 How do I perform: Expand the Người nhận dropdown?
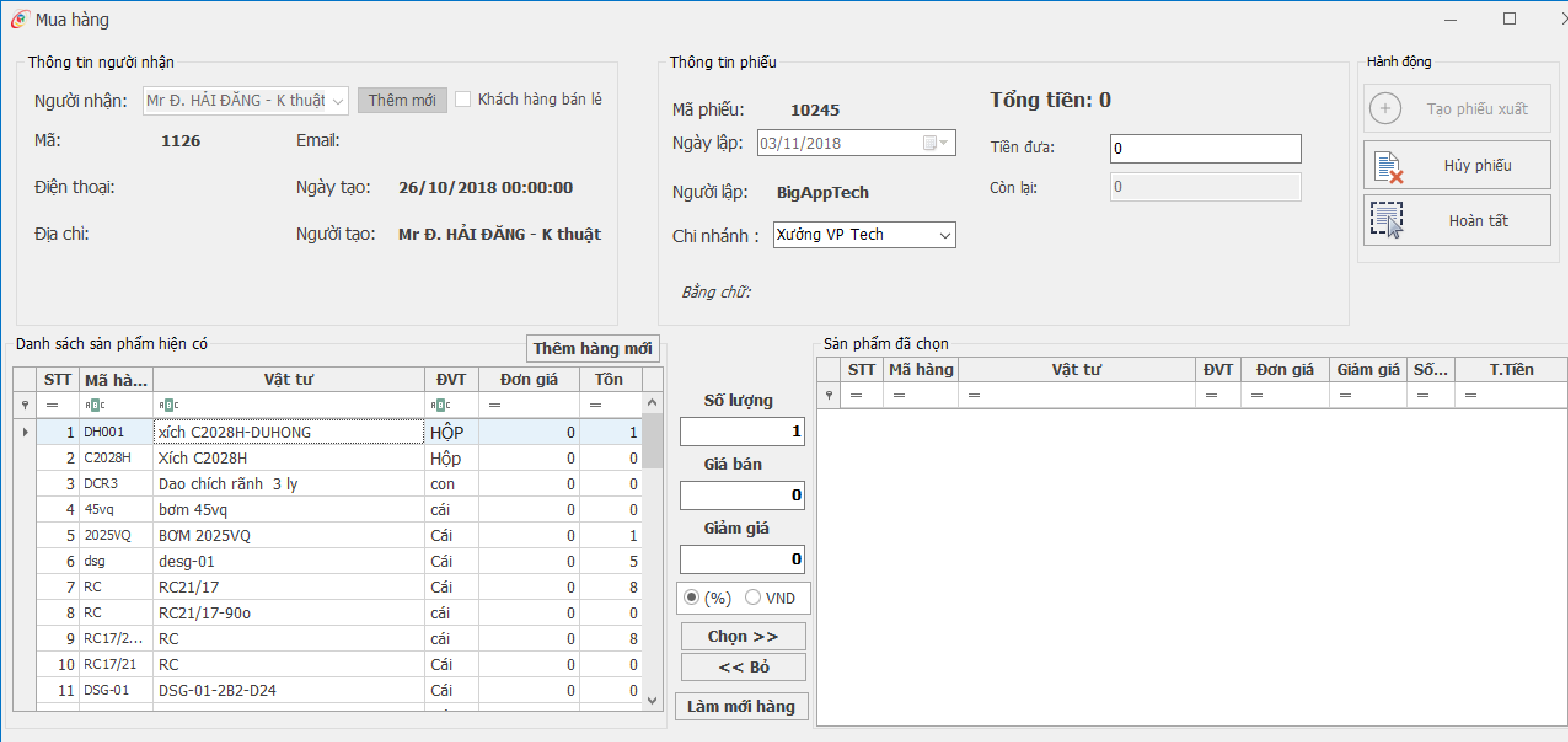click(x=338, y=101)
